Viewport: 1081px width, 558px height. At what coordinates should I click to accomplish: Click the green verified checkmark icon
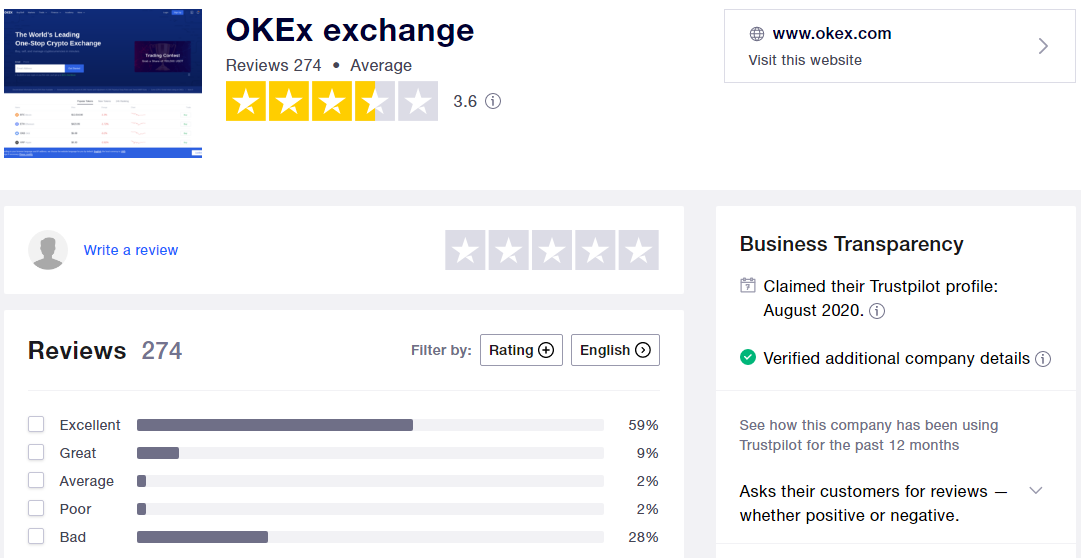click(748, 358)
